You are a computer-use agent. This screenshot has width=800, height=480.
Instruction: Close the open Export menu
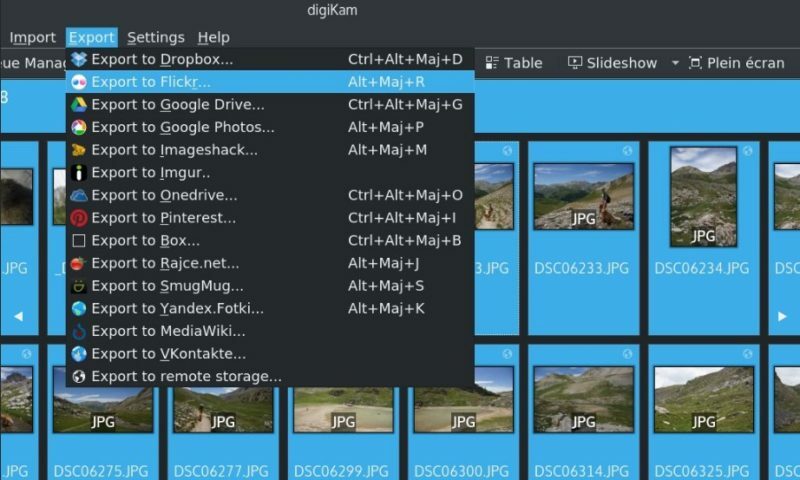pos(91,37)
